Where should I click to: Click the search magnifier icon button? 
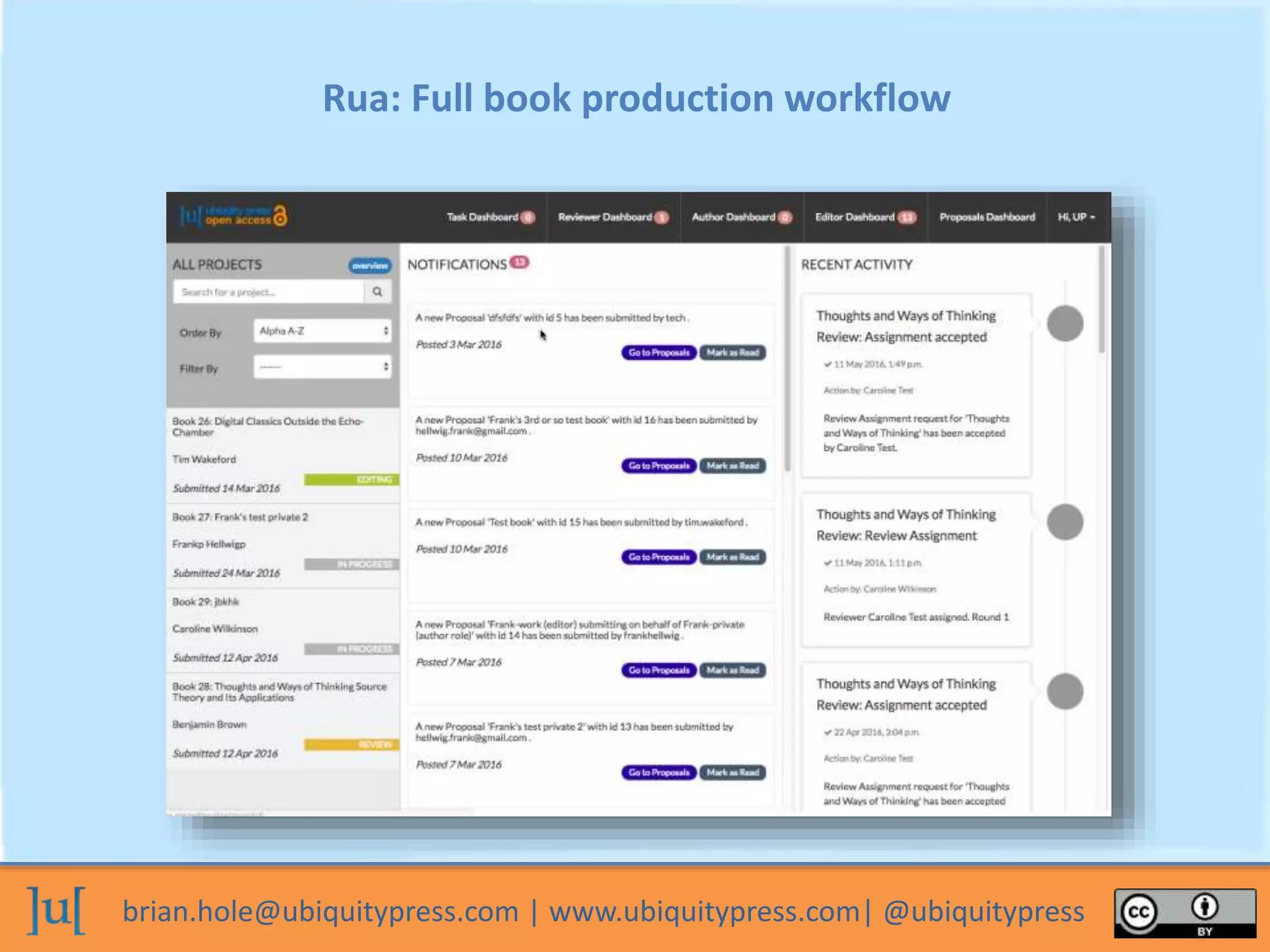coord(377,292)
